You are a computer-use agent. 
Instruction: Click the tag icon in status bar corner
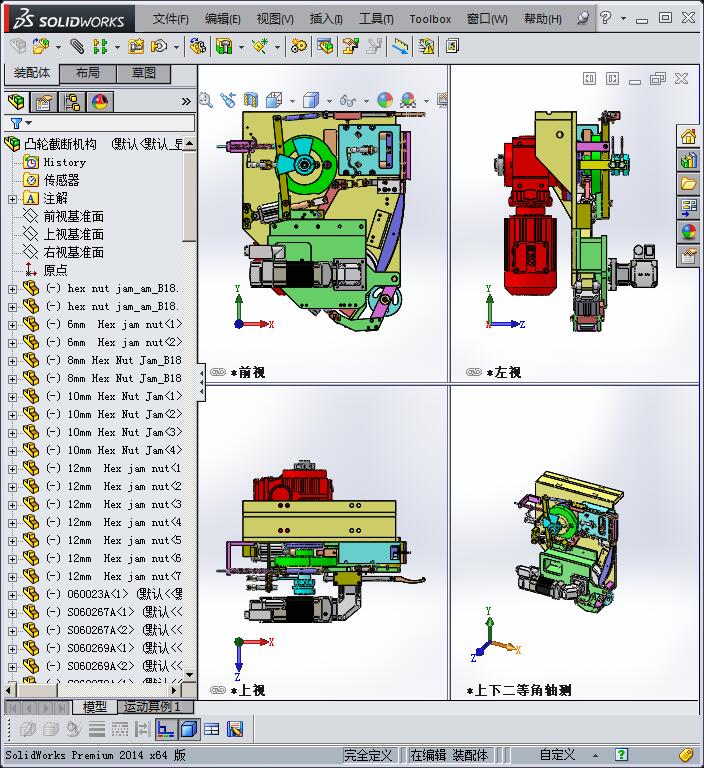tap(687, 755)
